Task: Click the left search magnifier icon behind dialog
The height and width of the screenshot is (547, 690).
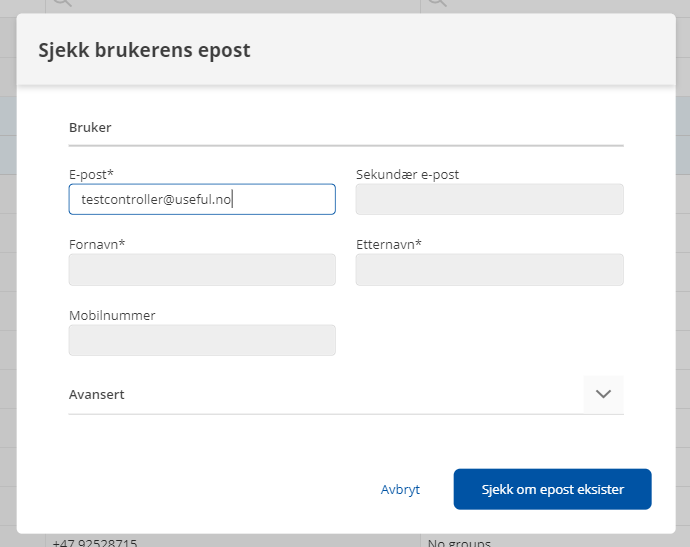Action: coord(62,4)
